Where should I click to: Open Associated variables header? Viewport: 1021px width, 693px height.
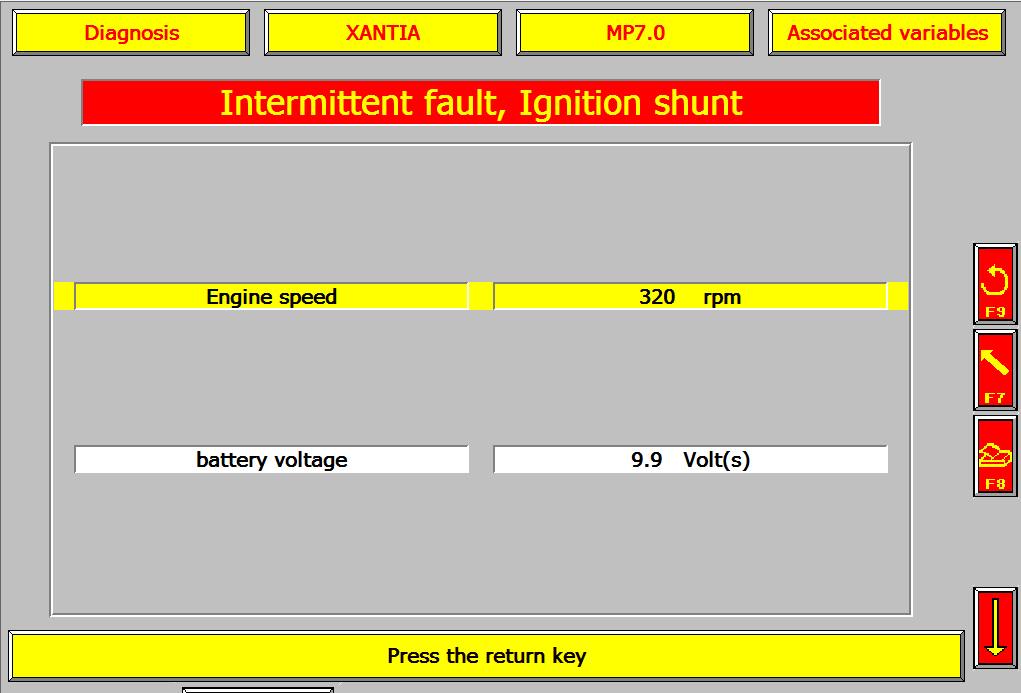click(x=887, y=33)
